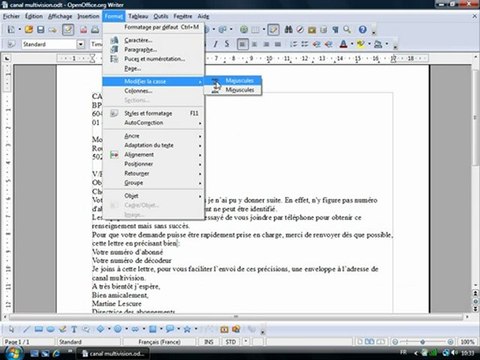Toggle Centered alignment
Image resolution: width=480 pixels, height=360 pixels.
254,44
